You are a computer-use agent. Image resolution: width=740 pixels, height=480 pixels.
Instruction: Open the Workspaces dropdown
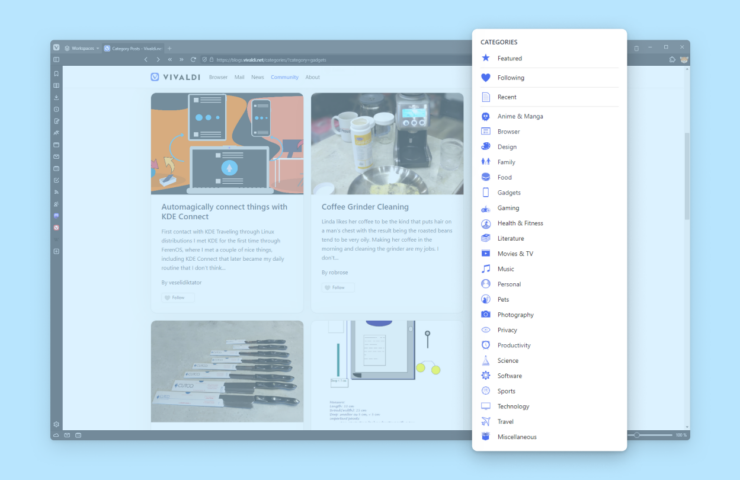click(x=82, y=48)
